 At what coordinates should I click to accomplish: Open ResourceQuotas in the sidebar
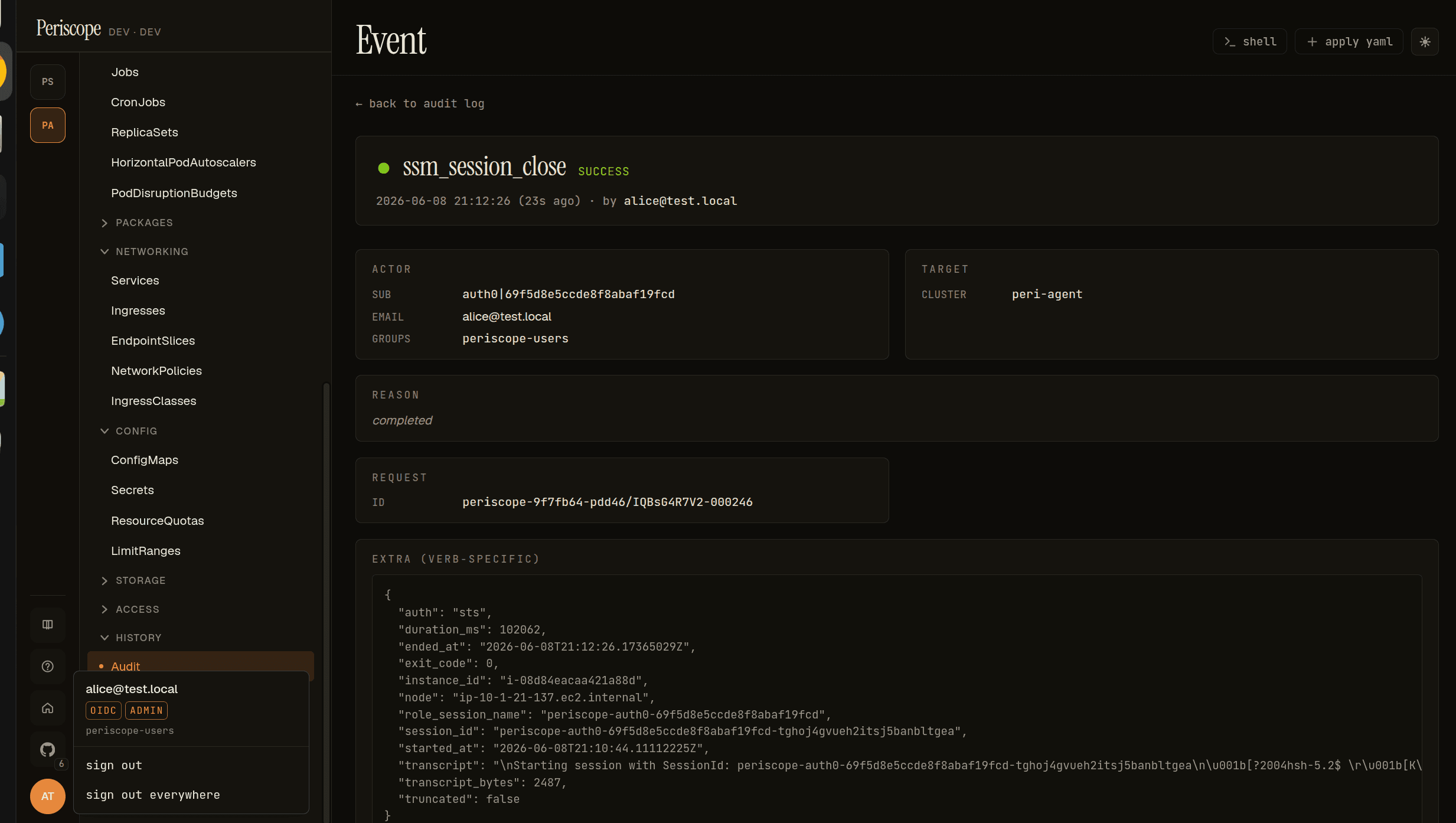tap(158, 521)
